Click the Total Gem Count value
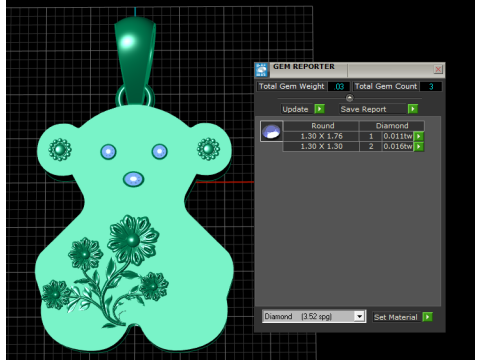The height and width of the screenshot is (360, 480). 431,86
